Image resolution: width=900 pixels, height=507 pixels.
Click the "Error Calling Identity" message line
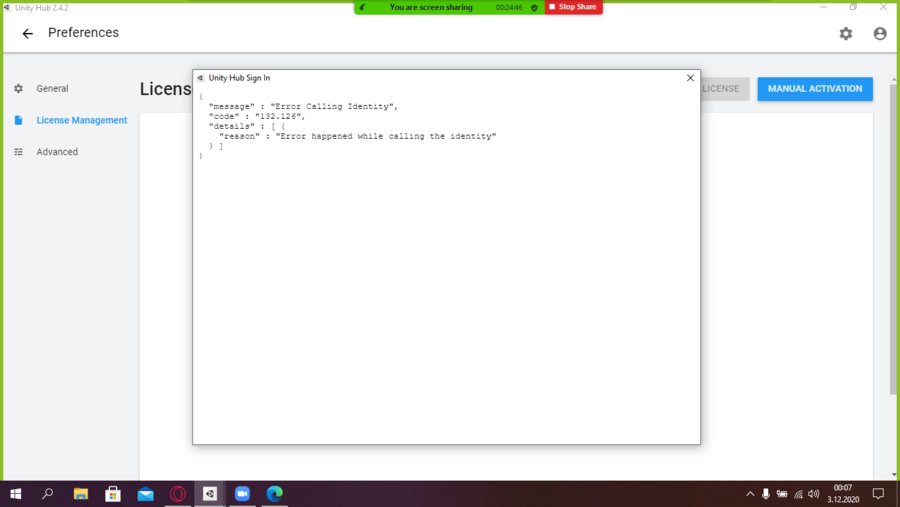pyautogui.click(x=303, y=106)
